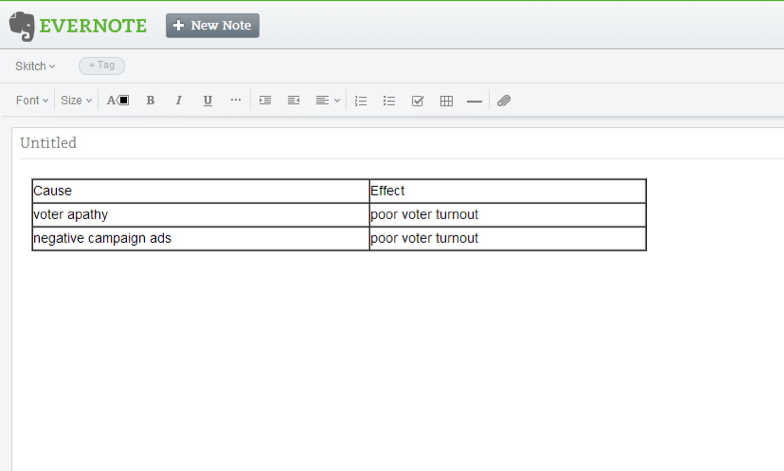Decrease indent of the text

[293, 100]
